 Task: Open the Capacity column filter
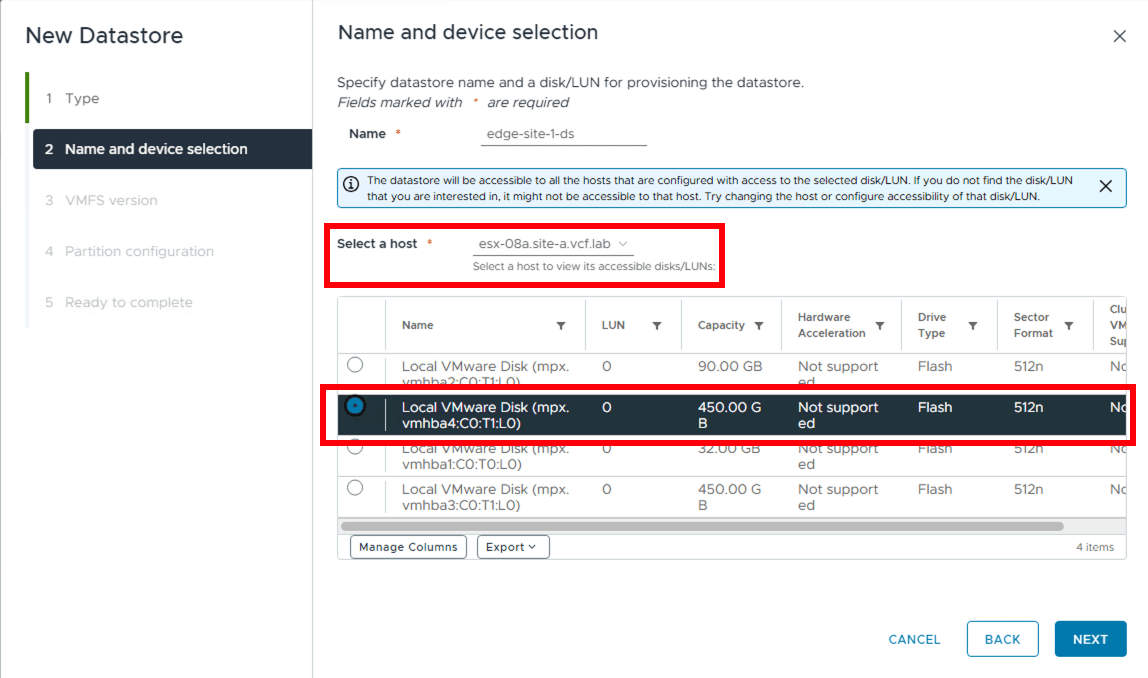point(757,325)
